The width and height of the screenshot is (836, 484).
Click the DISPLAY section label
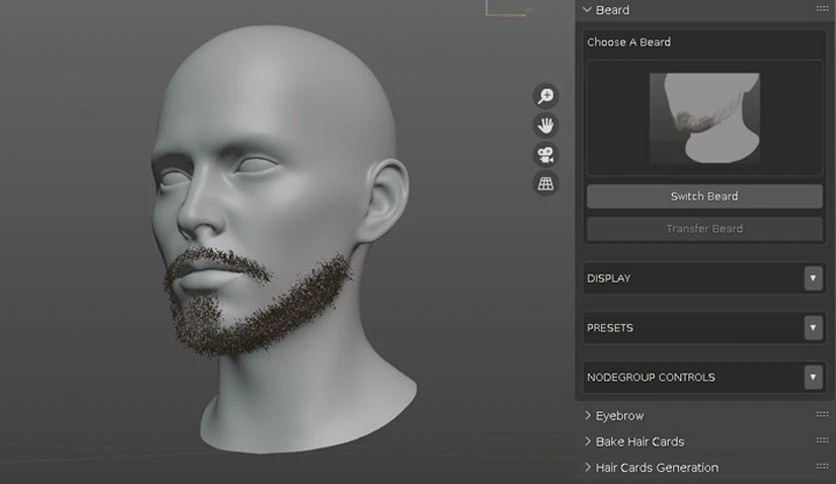coord(608,278)
